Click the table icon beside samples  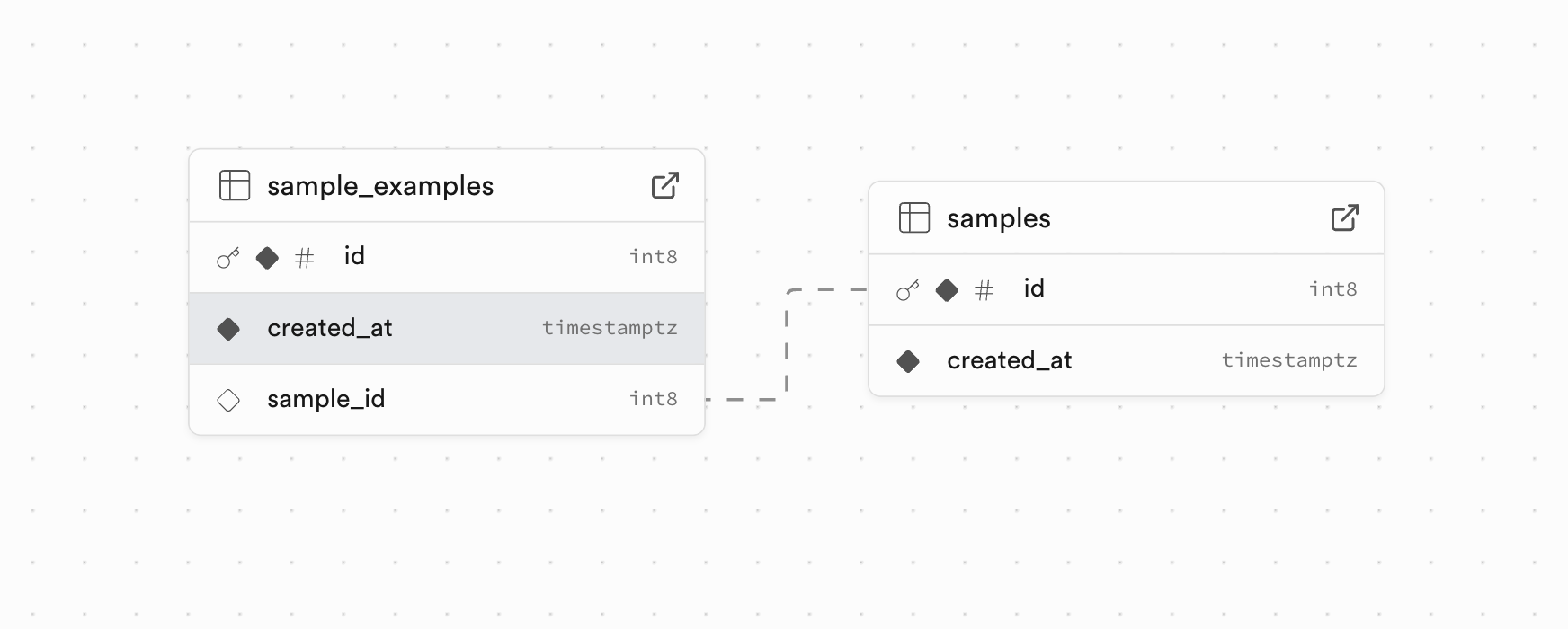(914, 218)
